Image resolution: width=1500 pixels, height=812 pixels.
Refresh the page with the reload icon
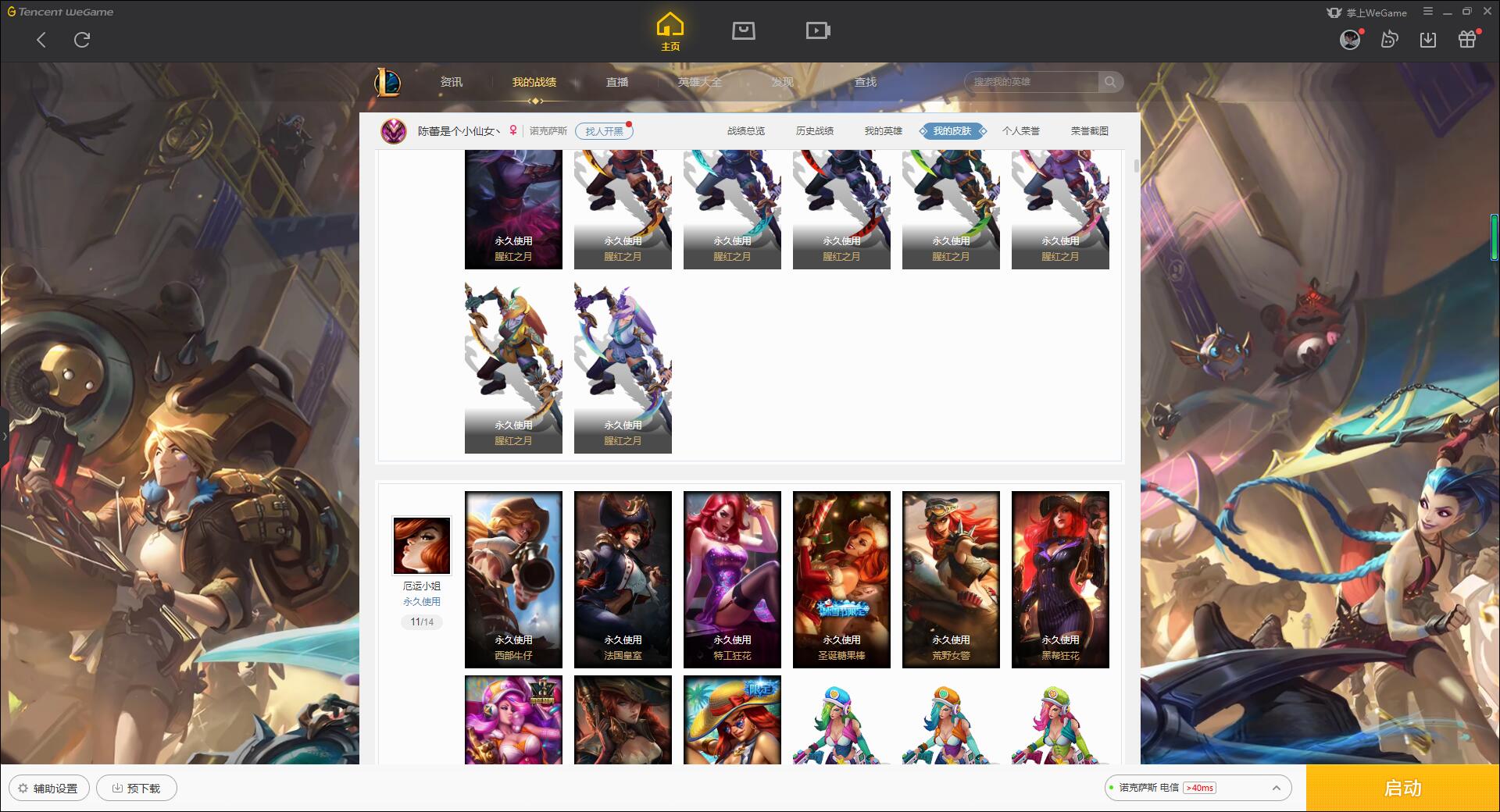coord(82,40)
